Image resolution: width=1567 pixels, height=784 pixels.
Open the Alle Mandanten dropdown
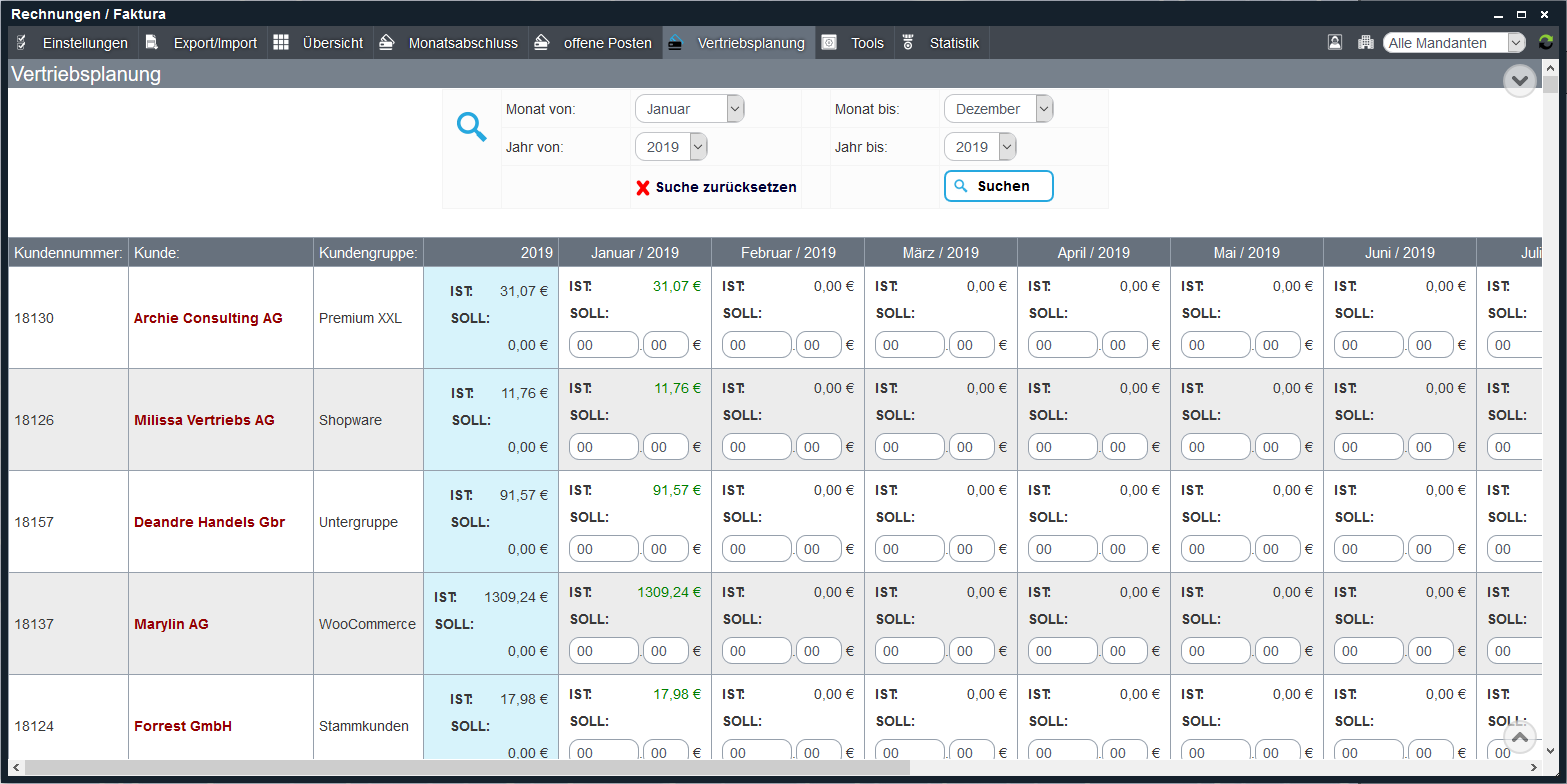[1454, 43]
